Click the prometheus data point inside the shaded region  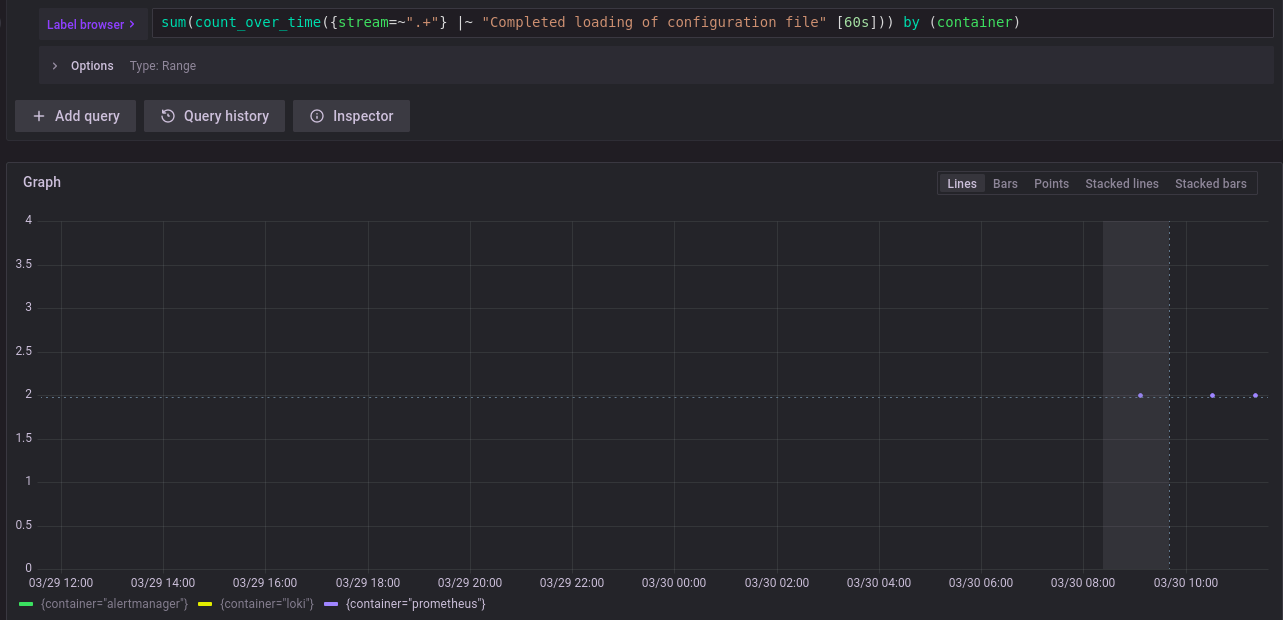(x=1140, y=395)
